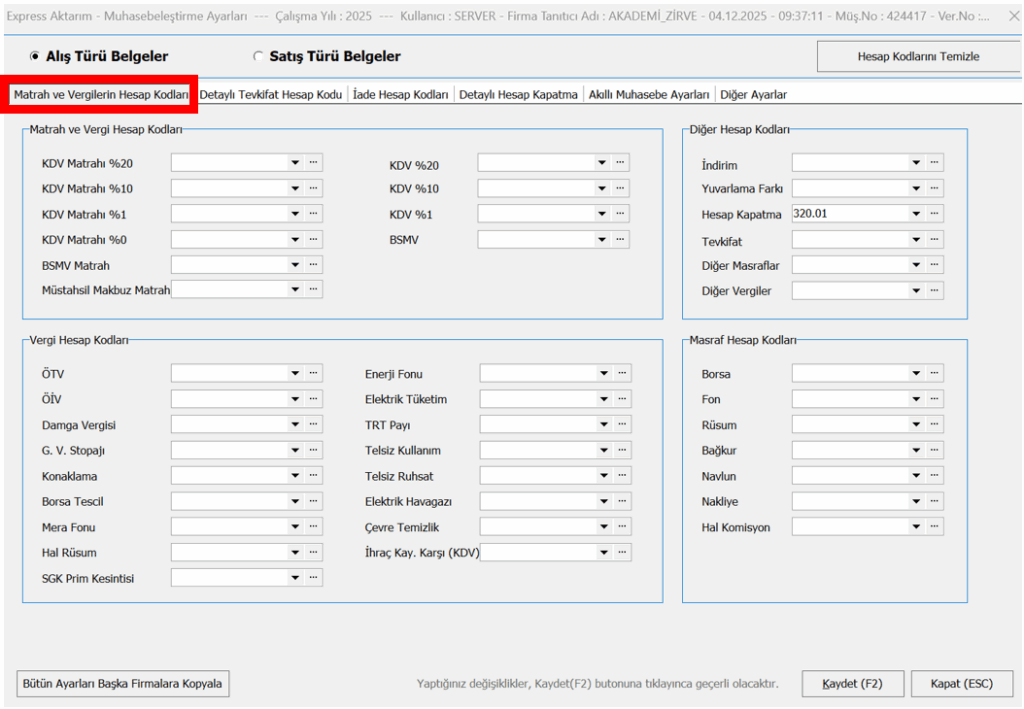Open account browser for TRT Payı
The width and height of the screenshot is (1024, 709).
[622, 424]
